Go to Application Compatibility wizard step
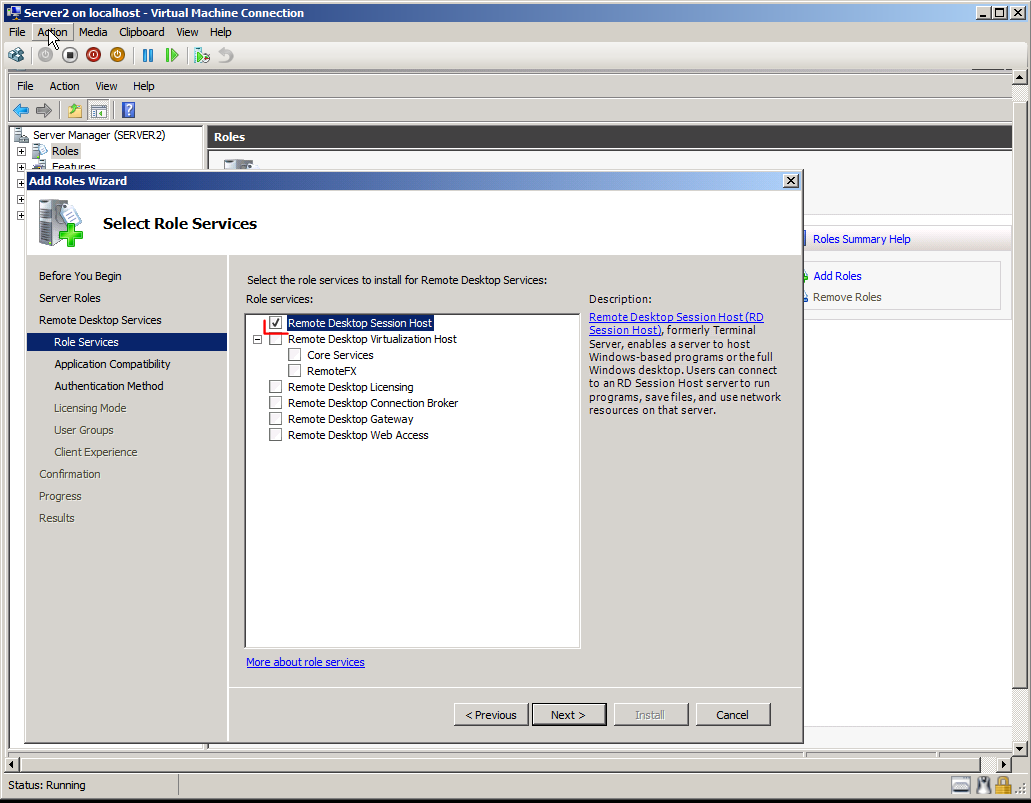Viewport: 1031px width, 803px height. tap(112, 364)
